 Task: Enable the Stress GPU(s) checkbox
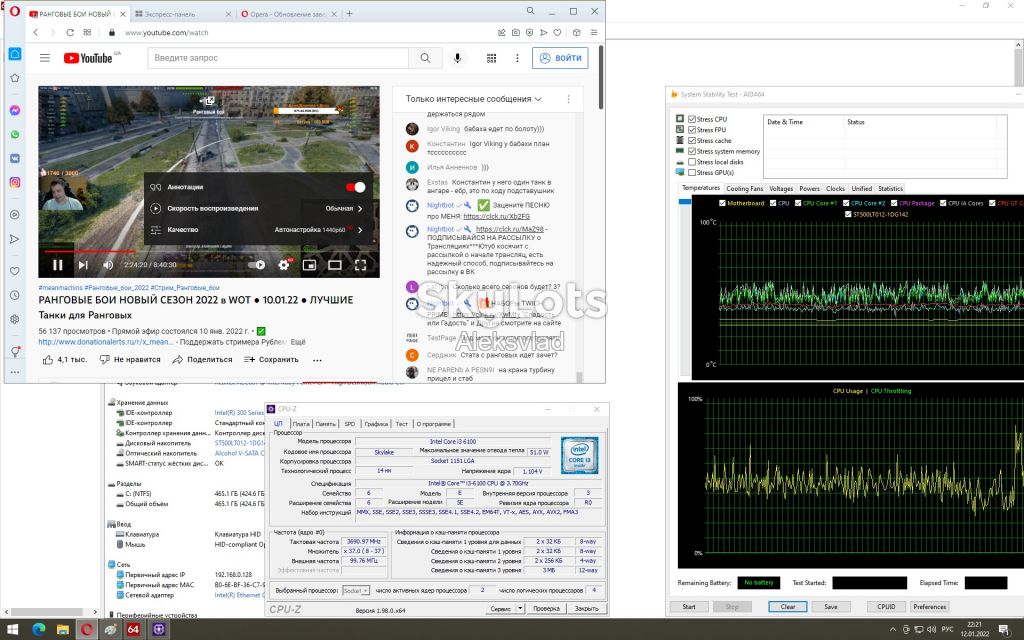click(x=692, y=172)
